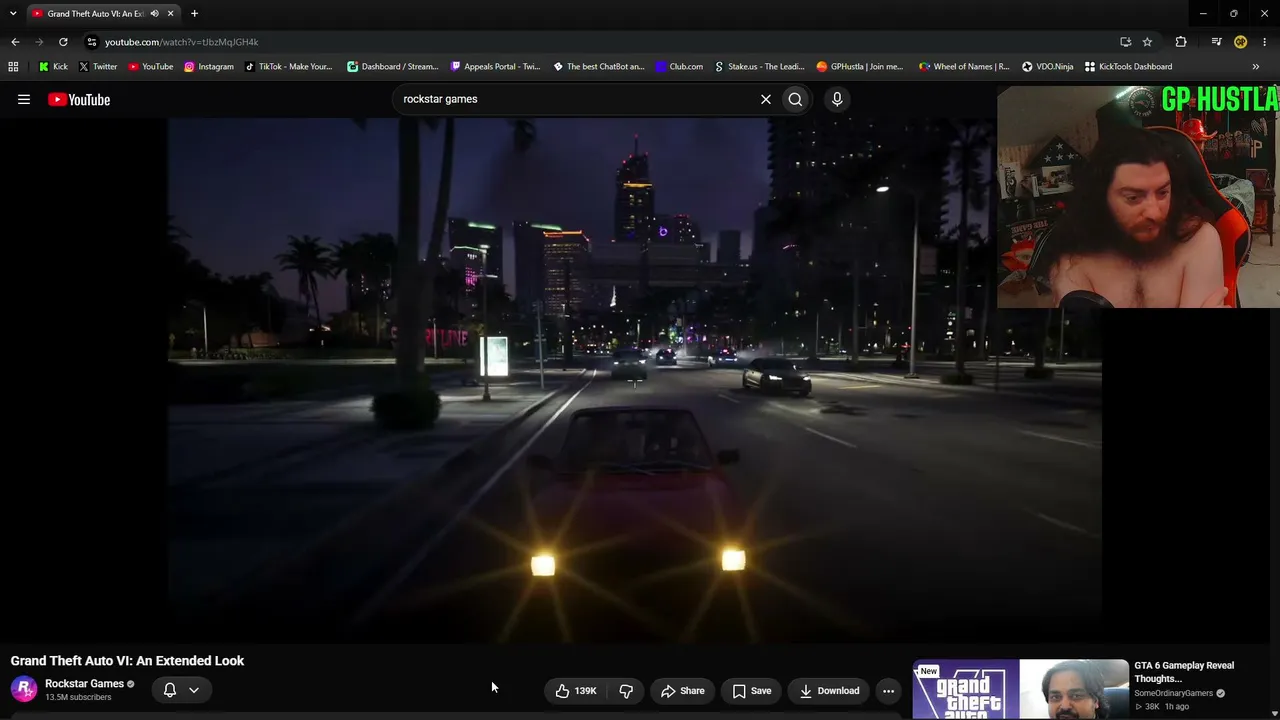The width and height of the screenshot is (1280, 720).
Task: Dislike the video with the thumbs-down button
Action: click(626, 691)
